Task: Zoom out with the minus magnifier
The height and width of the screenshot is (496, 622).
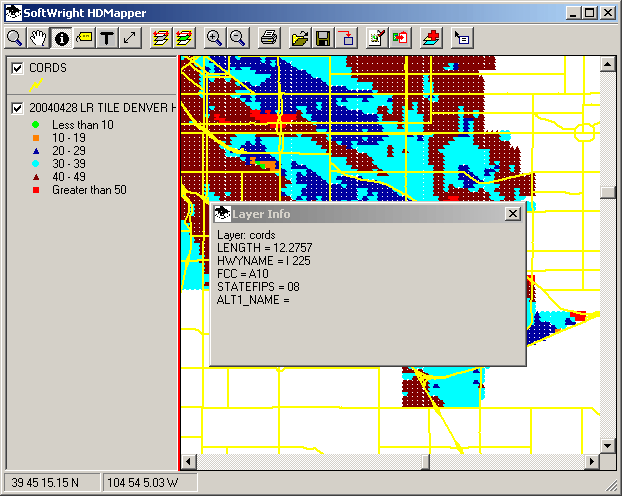Action: 238,38
